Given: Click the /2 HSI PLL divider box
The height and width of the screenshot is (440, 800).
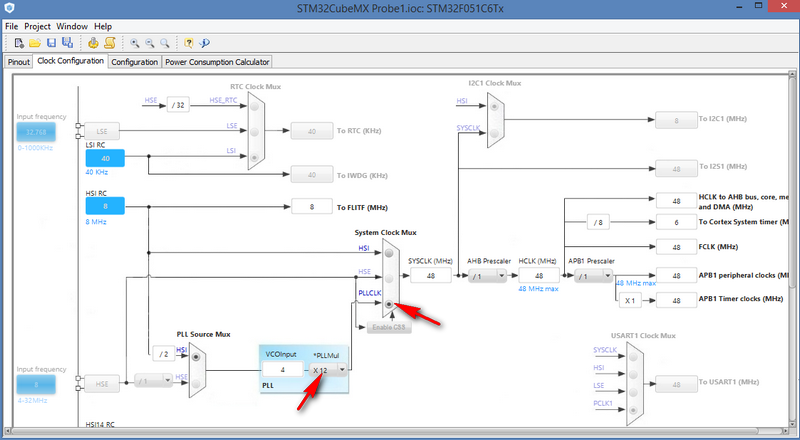Looking at the screenshot, I should pyautogui.click(x=164, y=353).
